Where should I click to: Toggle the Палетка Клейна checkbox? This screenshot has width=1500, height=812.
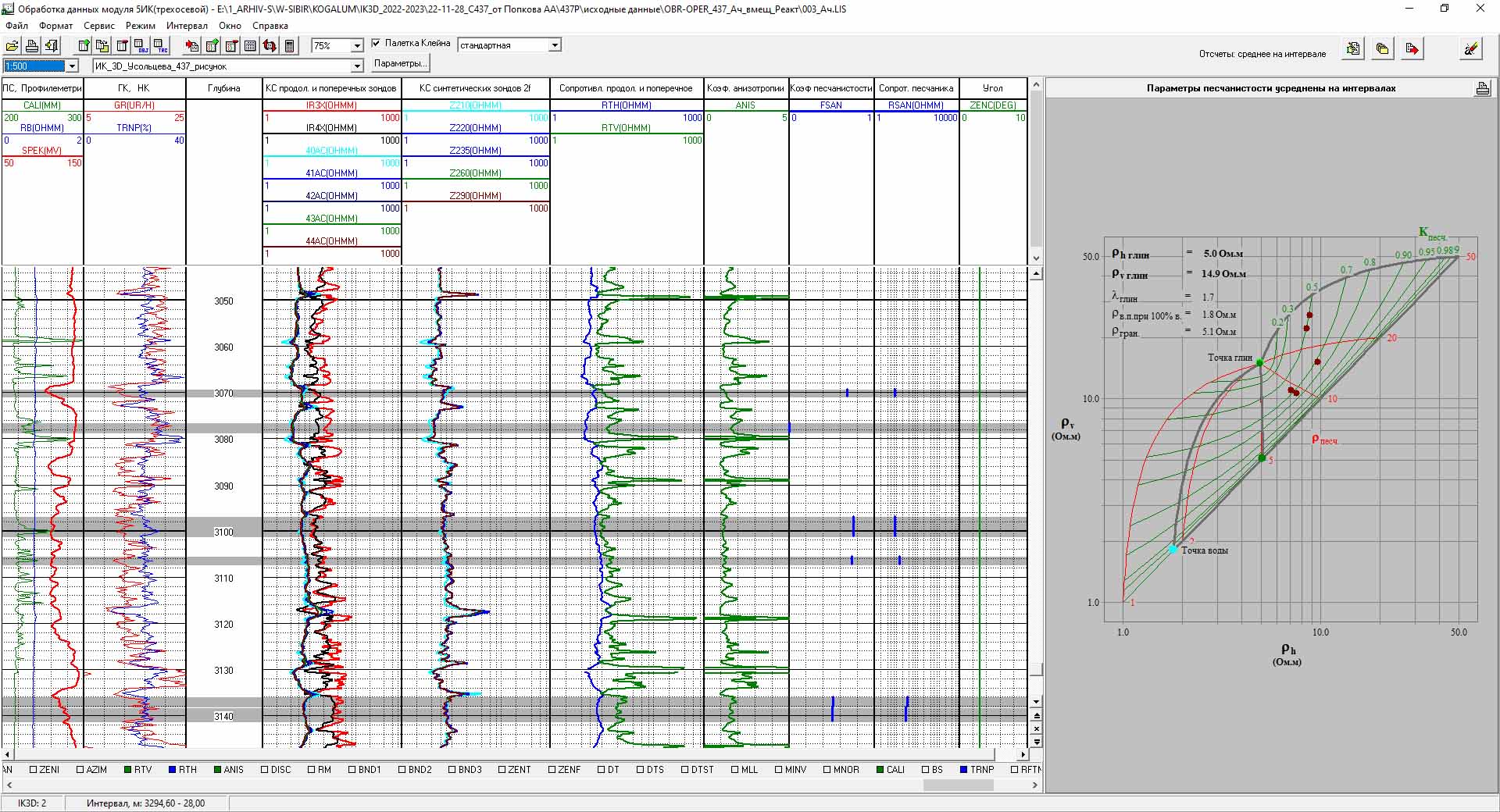[377, 44]
